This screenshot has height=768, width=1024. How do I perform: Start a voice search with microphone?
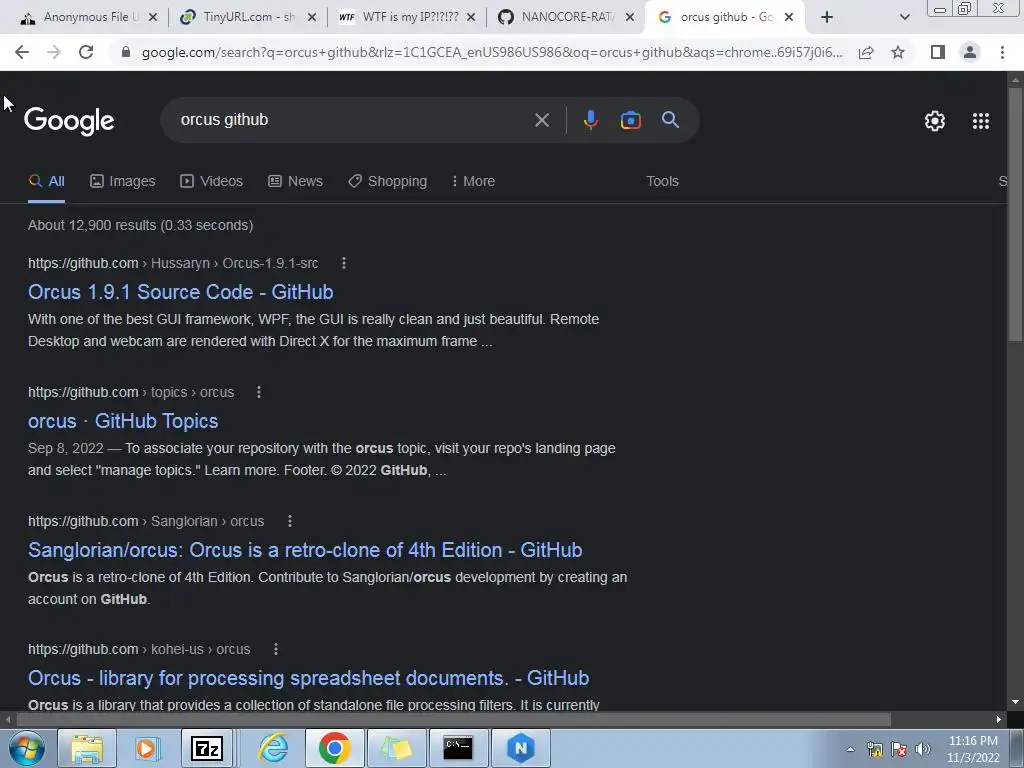(590, 120)
